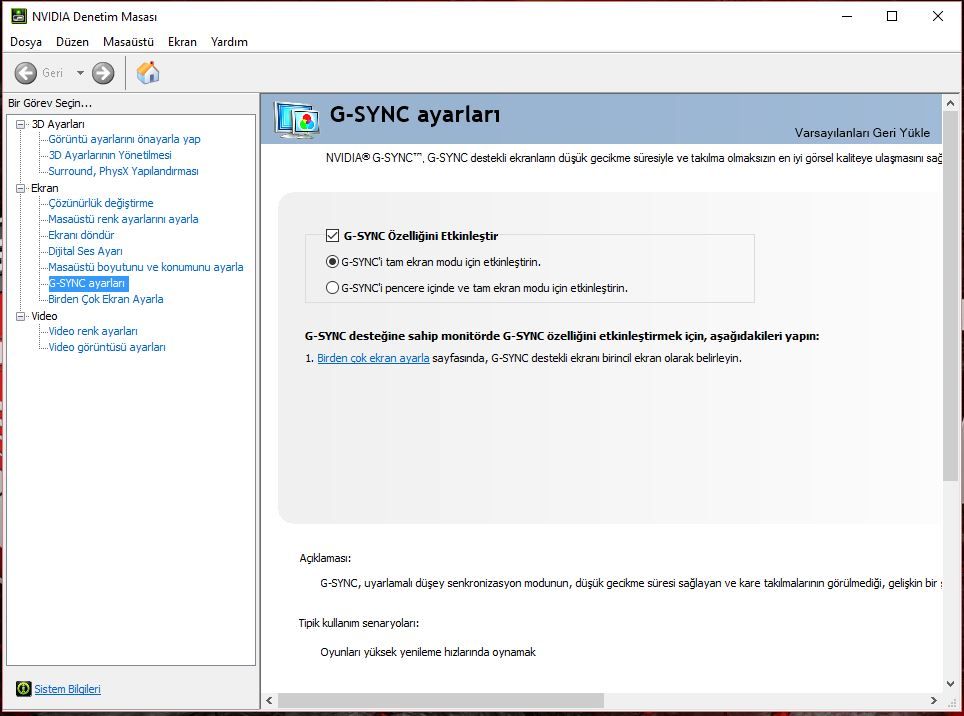This screenshot has width=964, height=716.
Task: Select Görüntü ayarlarını önayarla yap
Action: [x=124, y=139]
